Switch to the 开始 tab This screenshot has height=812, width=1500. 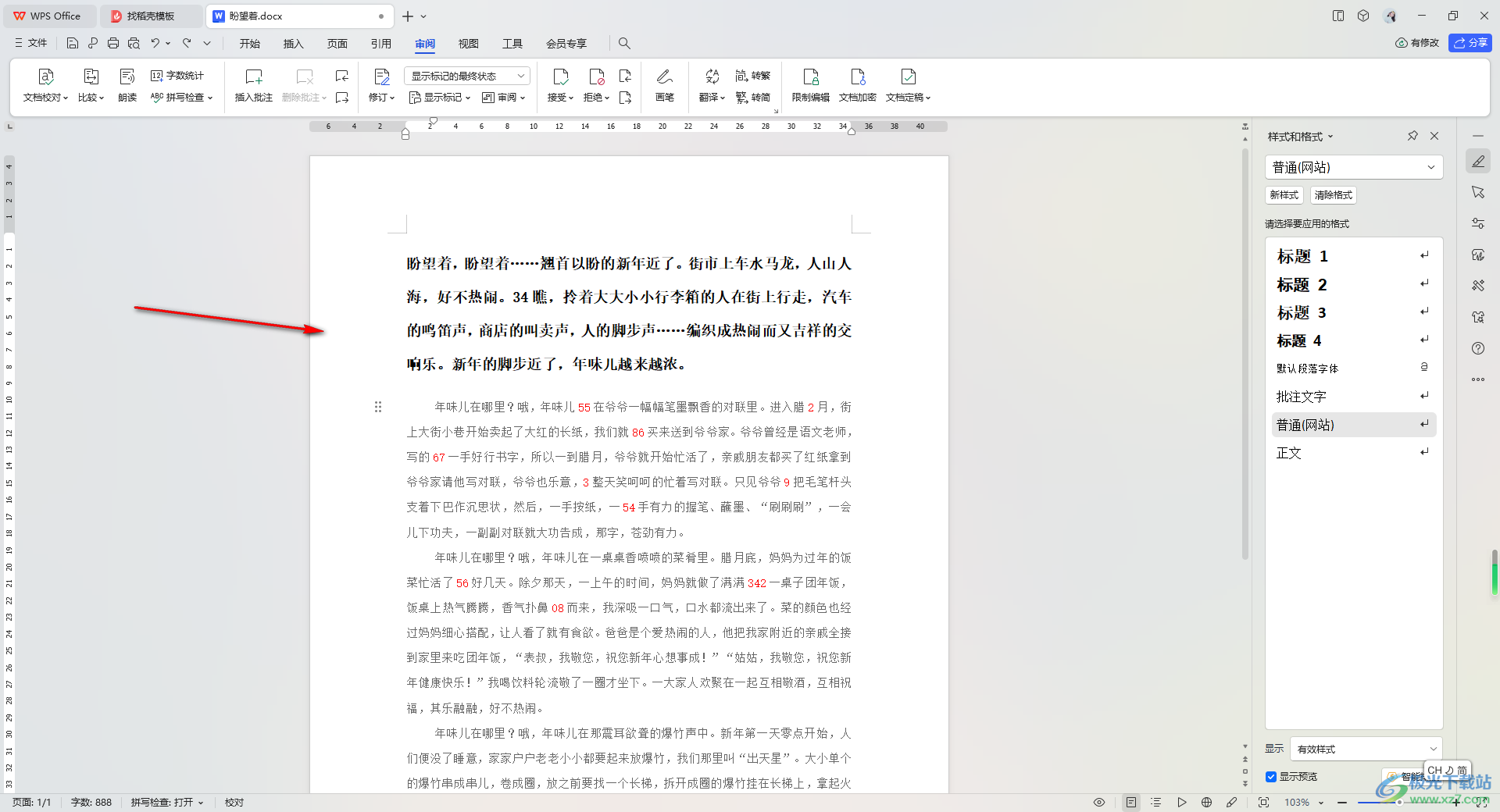[x=250, y=44]
